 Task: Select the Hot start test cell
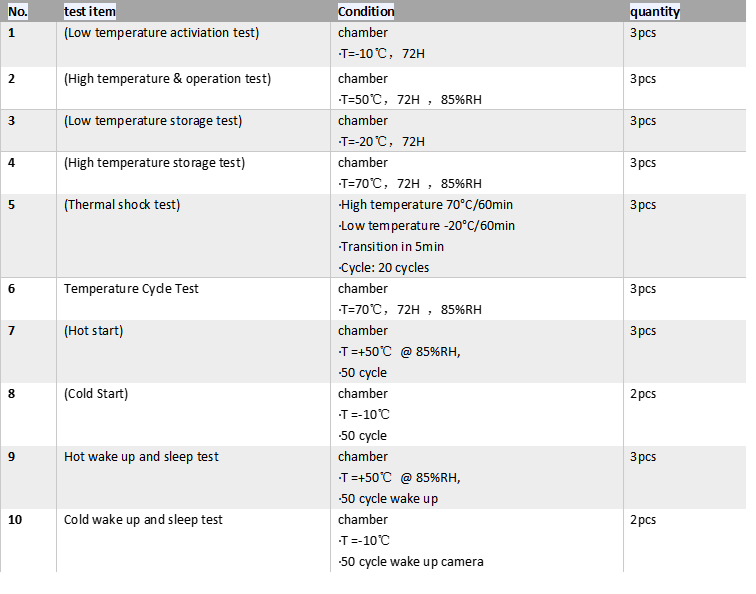(94, 331)
